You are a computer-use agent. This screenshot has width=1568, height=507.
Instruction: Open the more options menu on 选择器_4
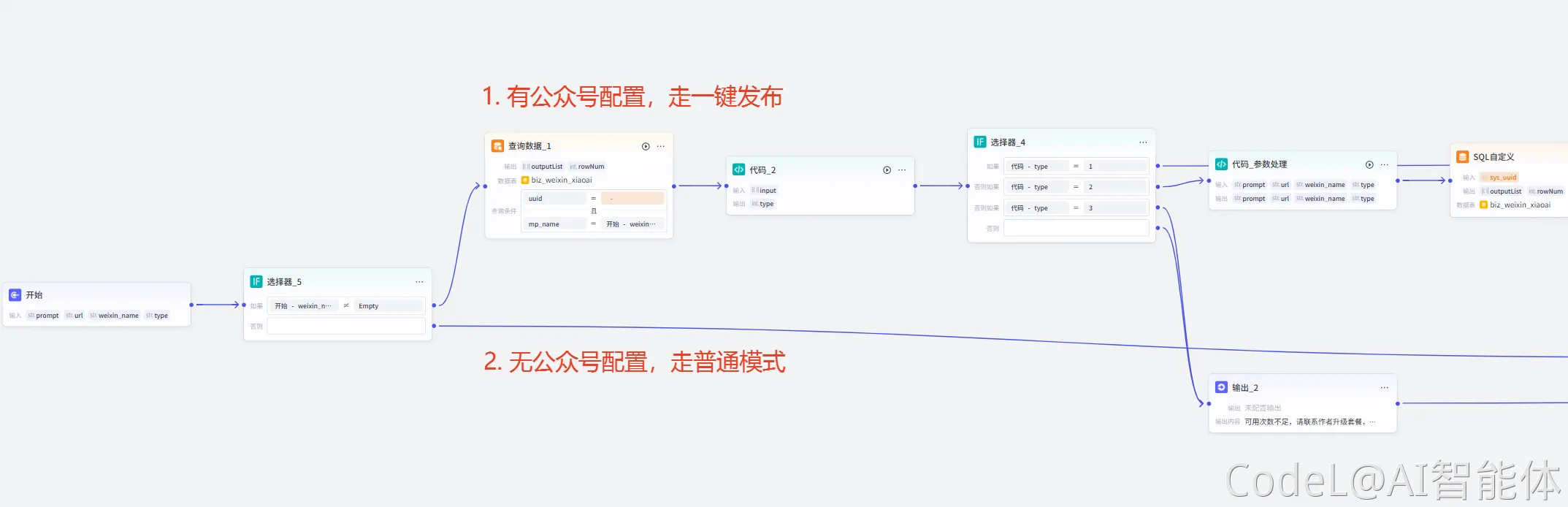pyautogui.click(x=1143, y=142)
